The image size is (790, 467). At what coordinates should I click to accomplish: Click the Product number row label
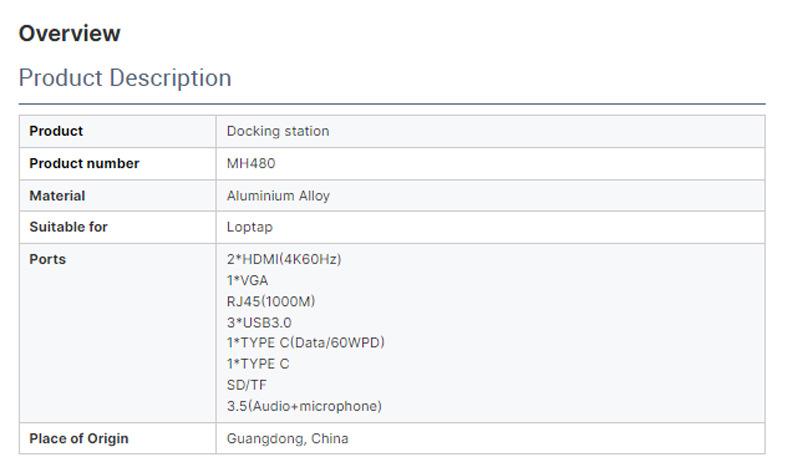pos(84,163)
